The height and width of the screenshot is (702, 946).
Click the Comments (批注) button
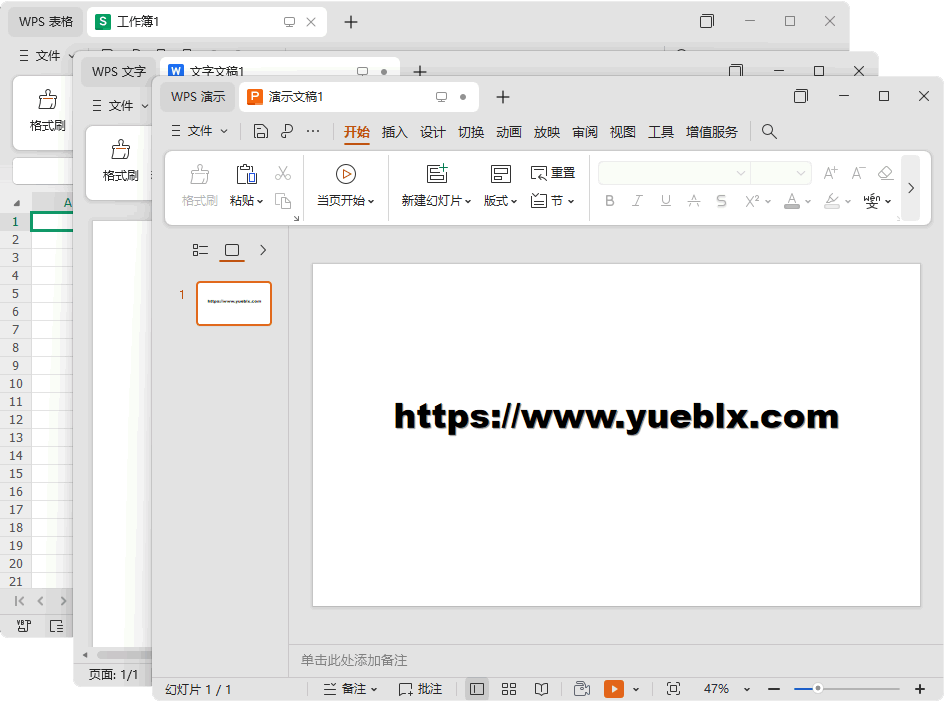coord(420,689)
